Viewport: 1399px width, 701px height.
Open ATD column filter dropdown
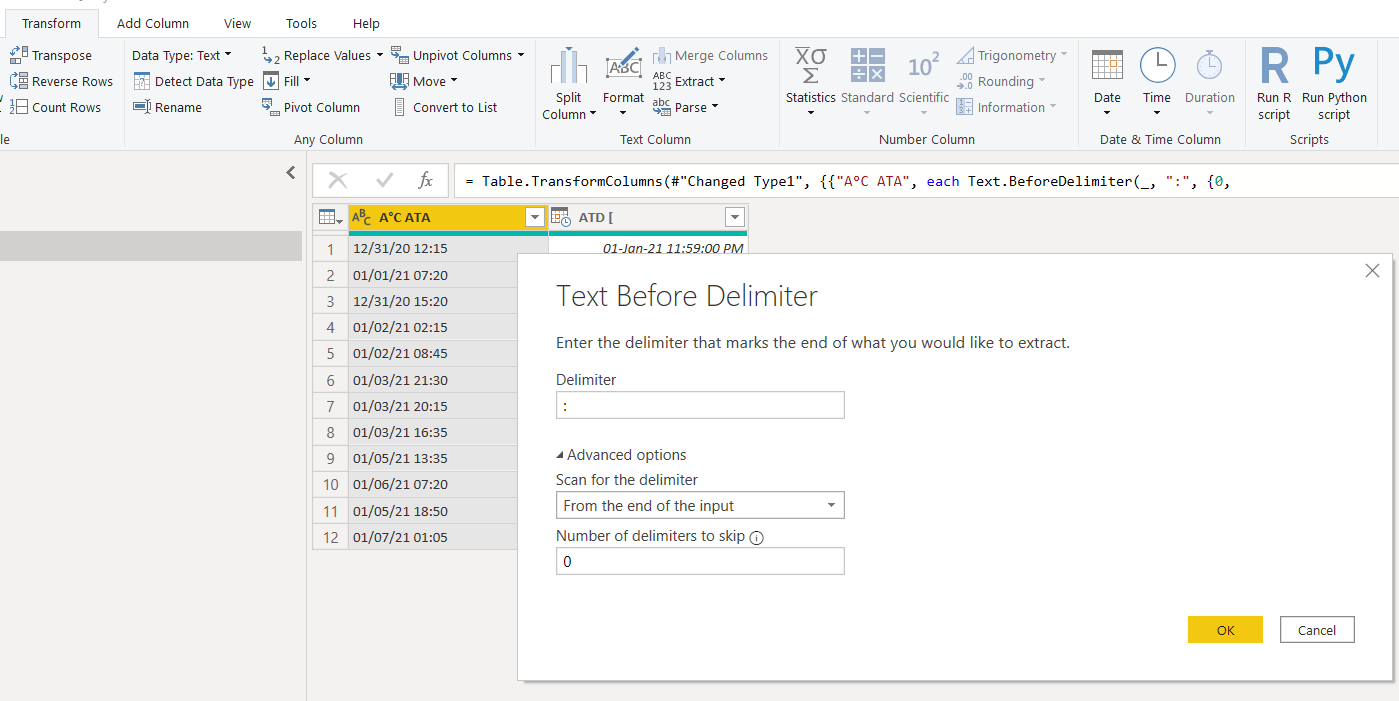click(734, 217)
